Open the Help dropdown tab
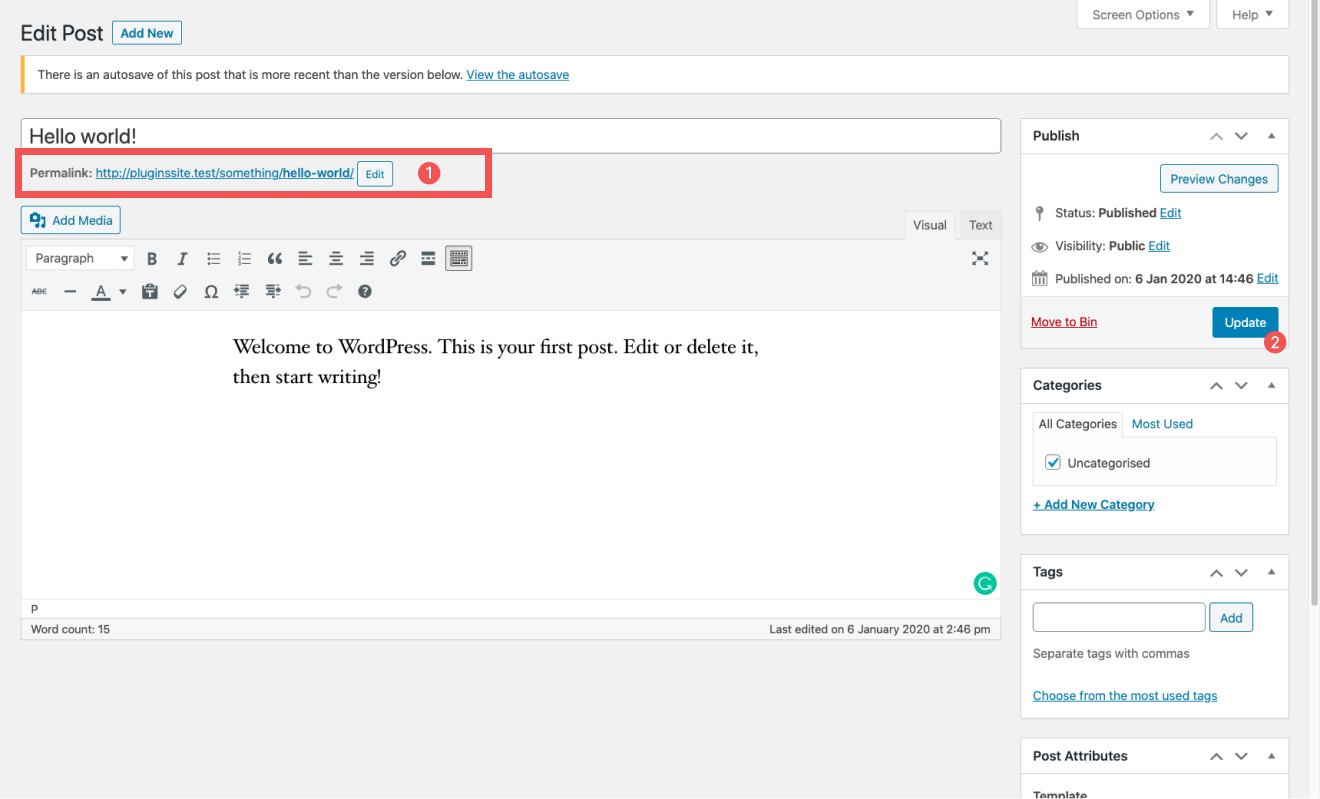 point(1253,15)
